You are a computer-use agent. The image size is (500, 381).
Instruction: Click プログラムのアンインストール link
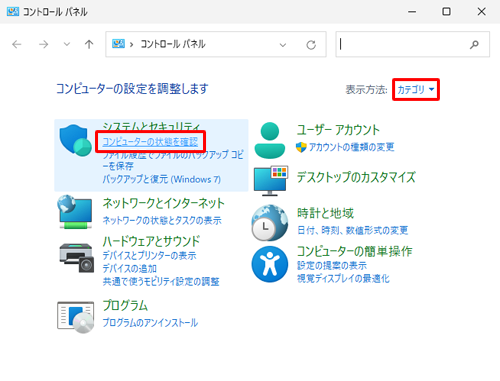pos(150,323)
